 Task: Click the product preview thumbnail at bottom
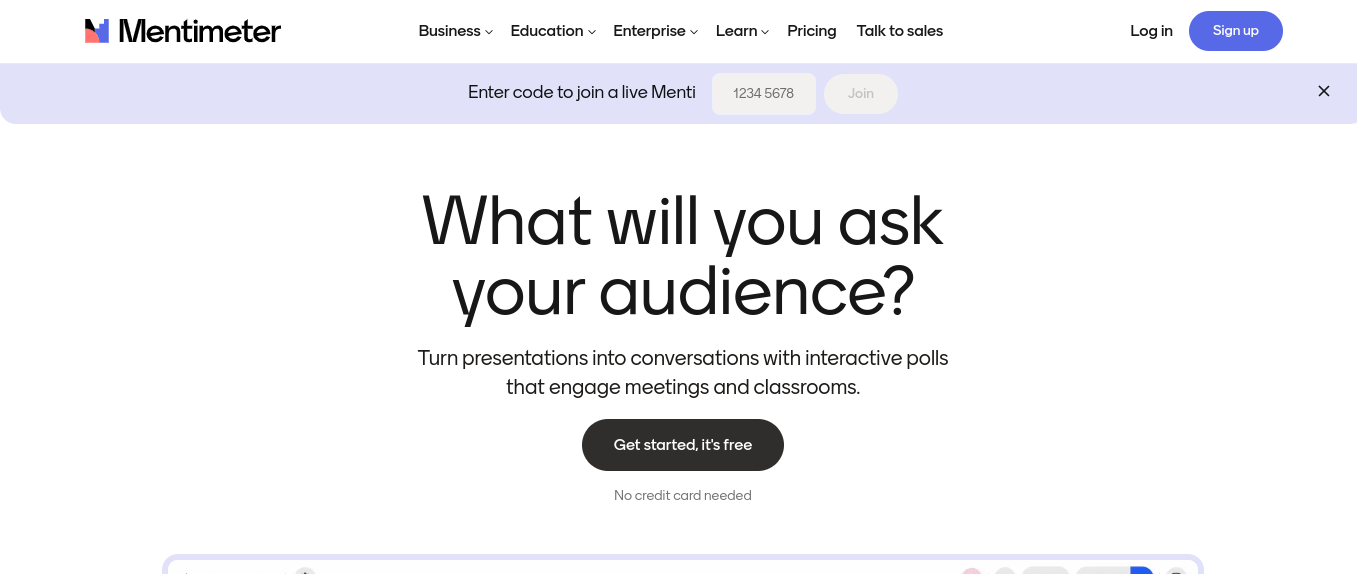682,565
